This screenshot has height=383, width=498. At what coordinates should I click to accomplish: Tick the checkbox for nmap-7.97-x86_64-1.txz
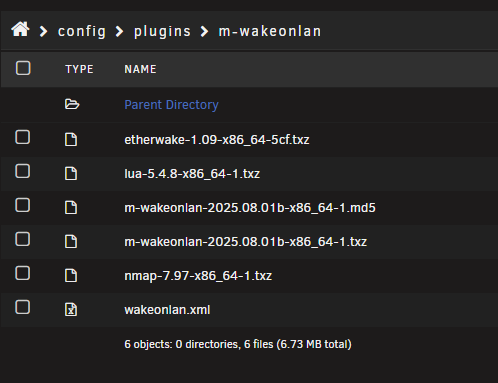[x=23, y=273]
